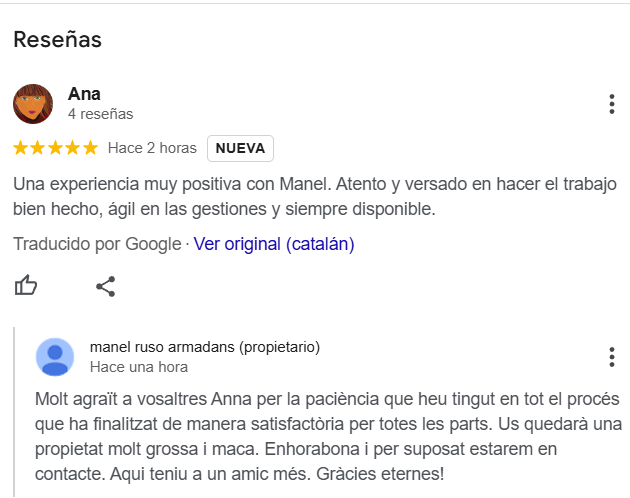Open three-dot options menu for Ana's review
Viewport: 630px width, 498px height.
point(611,104)
